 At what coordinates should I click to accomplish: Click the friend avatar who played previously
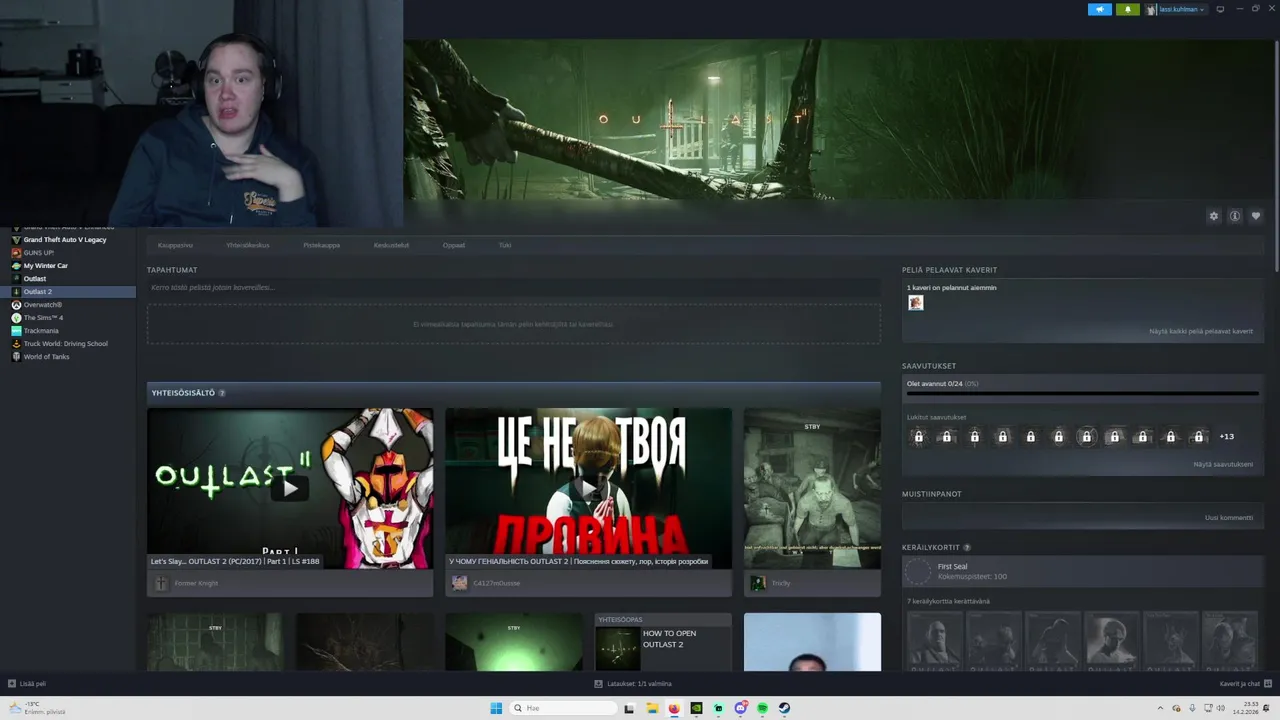915,303
